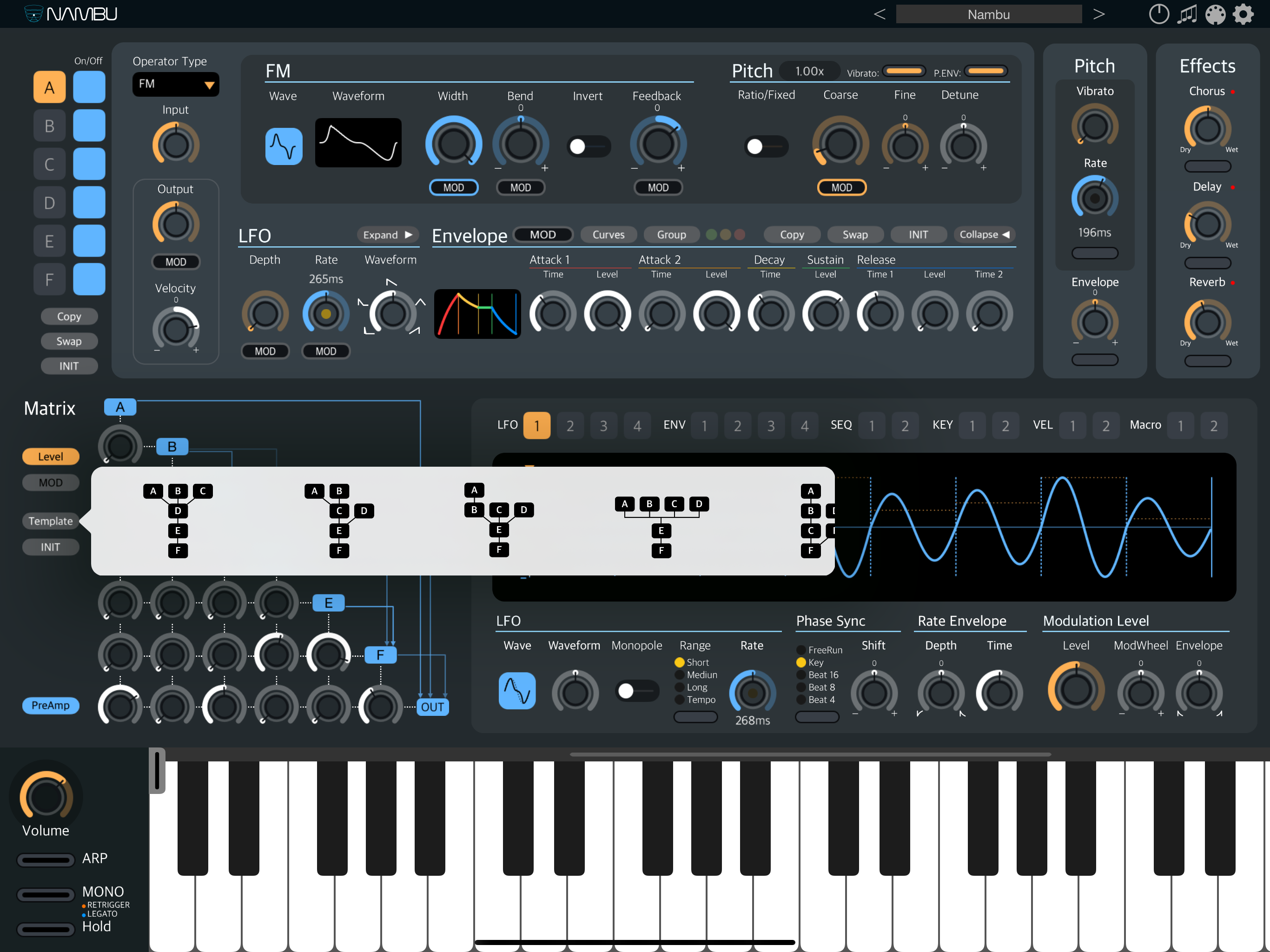Click the LFO Wave icon in lower panel
The width and height of the screenshot is (1270, 952).
tap(517, 691)
